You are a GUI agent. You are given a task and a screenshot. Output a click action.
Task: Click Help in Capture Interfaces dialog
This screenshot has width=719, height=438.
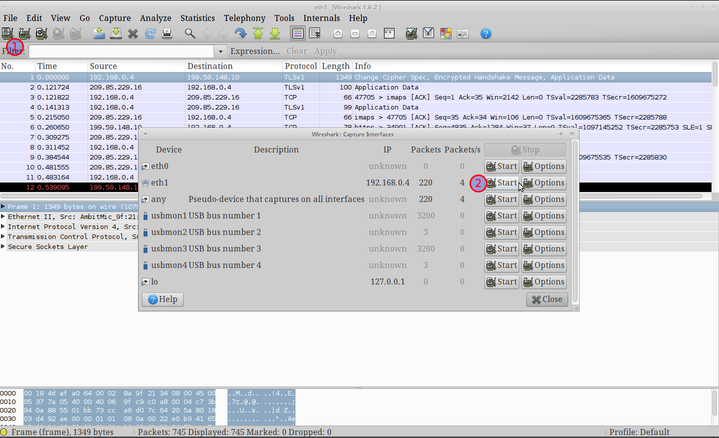coord(163,299)
